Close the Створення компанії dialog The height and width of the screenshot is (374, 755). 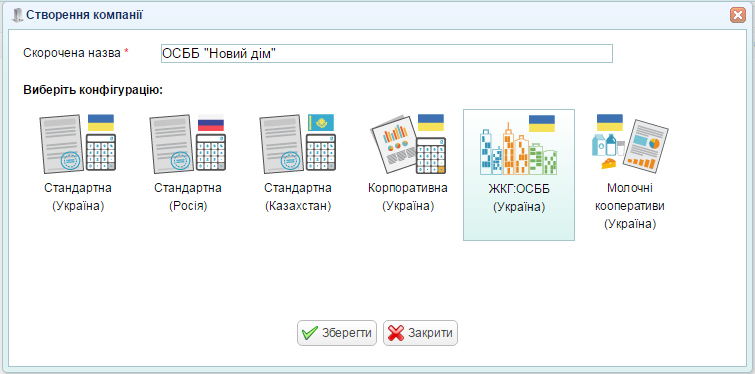tap(737, 15)
